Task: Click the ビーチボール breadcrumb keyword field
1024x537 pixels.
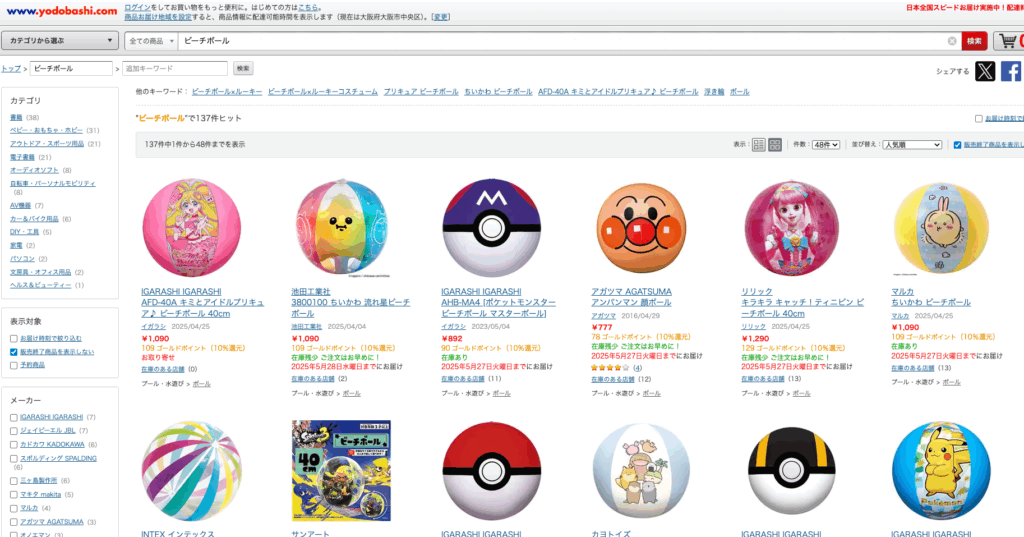Action: [x=71, y=69]
